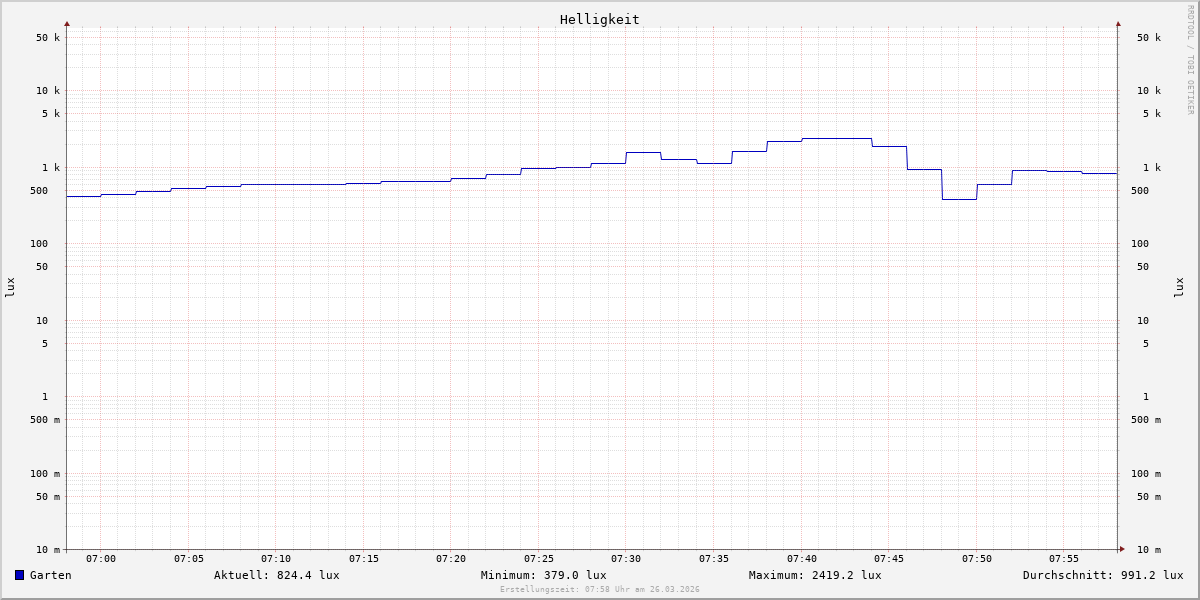Click the lowest dip of the blue line
Image resolution: width=1200 pixels, height=600 pixels.
pyautogui.click(x=959, y=199)
